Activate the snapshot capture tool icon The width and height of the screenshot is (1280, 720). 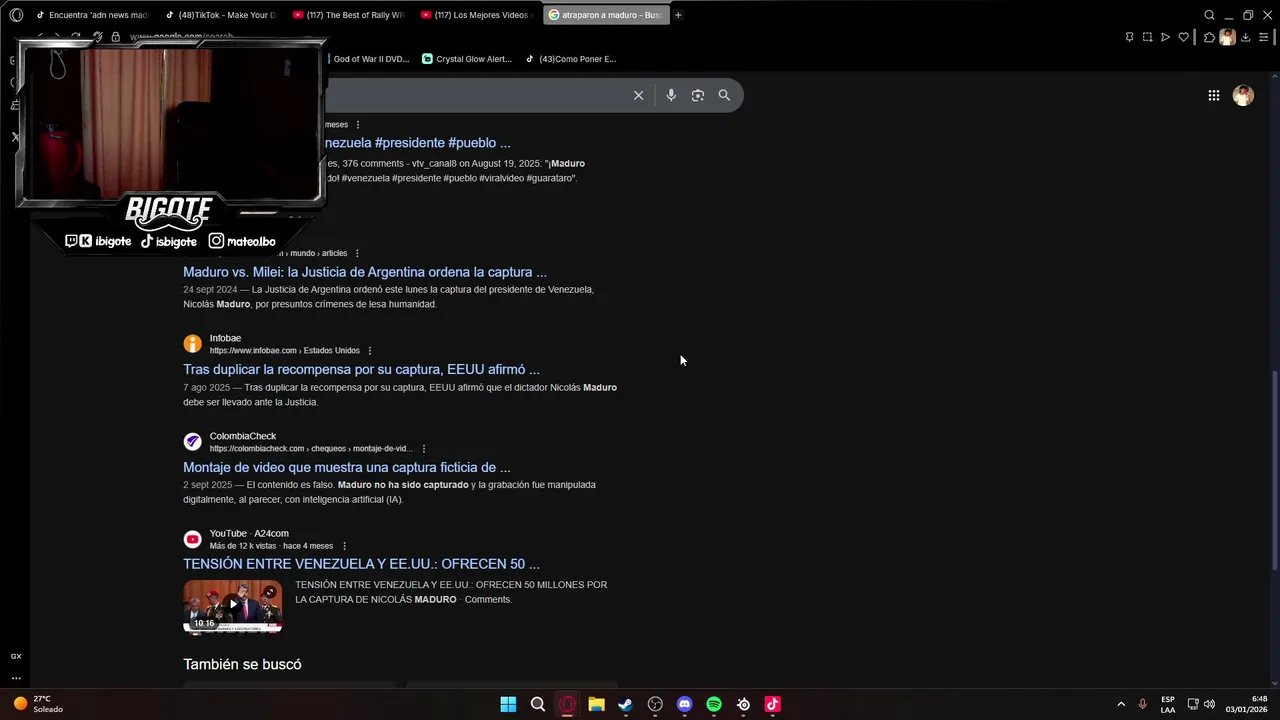point(1147,37)
